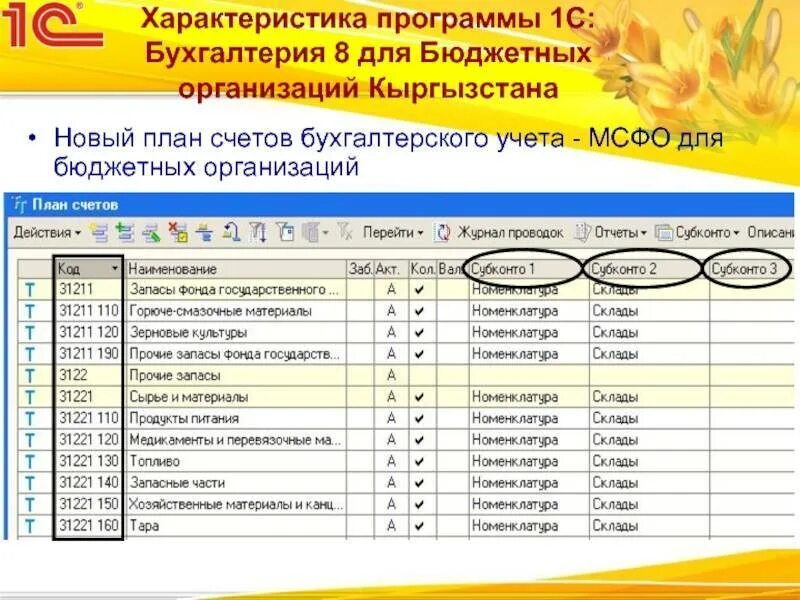Open the Действия dropdown menu

click(47, 233)
